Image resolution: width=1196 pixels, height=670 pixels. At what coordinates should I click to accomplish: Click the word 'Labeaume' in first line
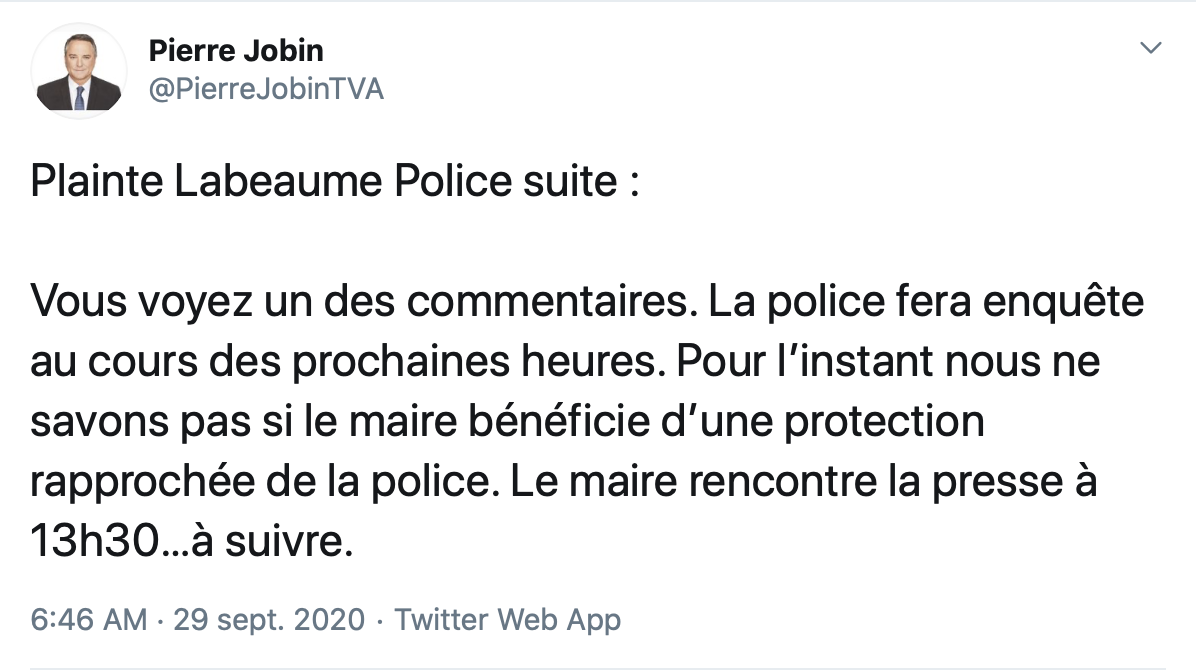(278, 182)
